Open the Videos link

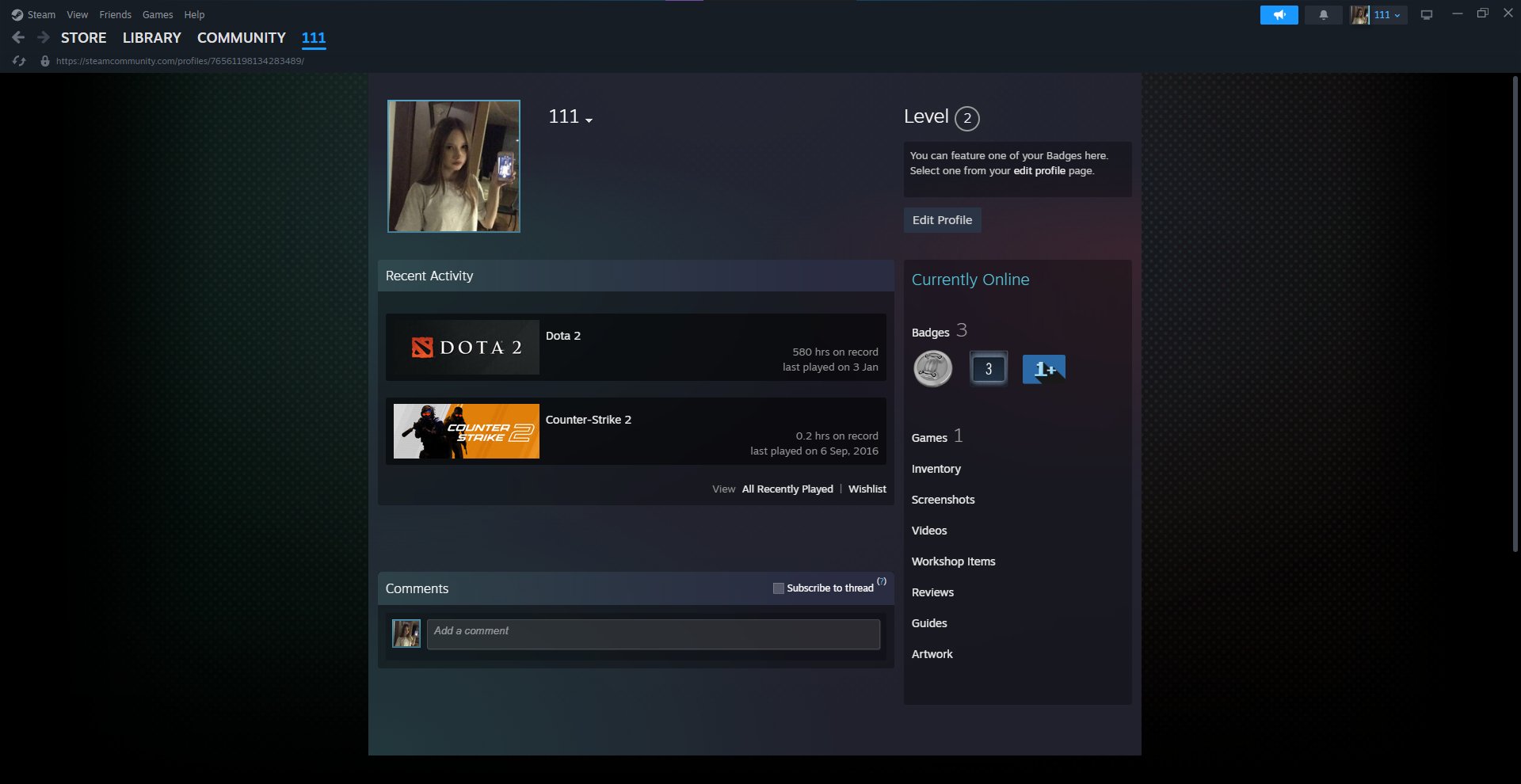click(x=929, y=531)
